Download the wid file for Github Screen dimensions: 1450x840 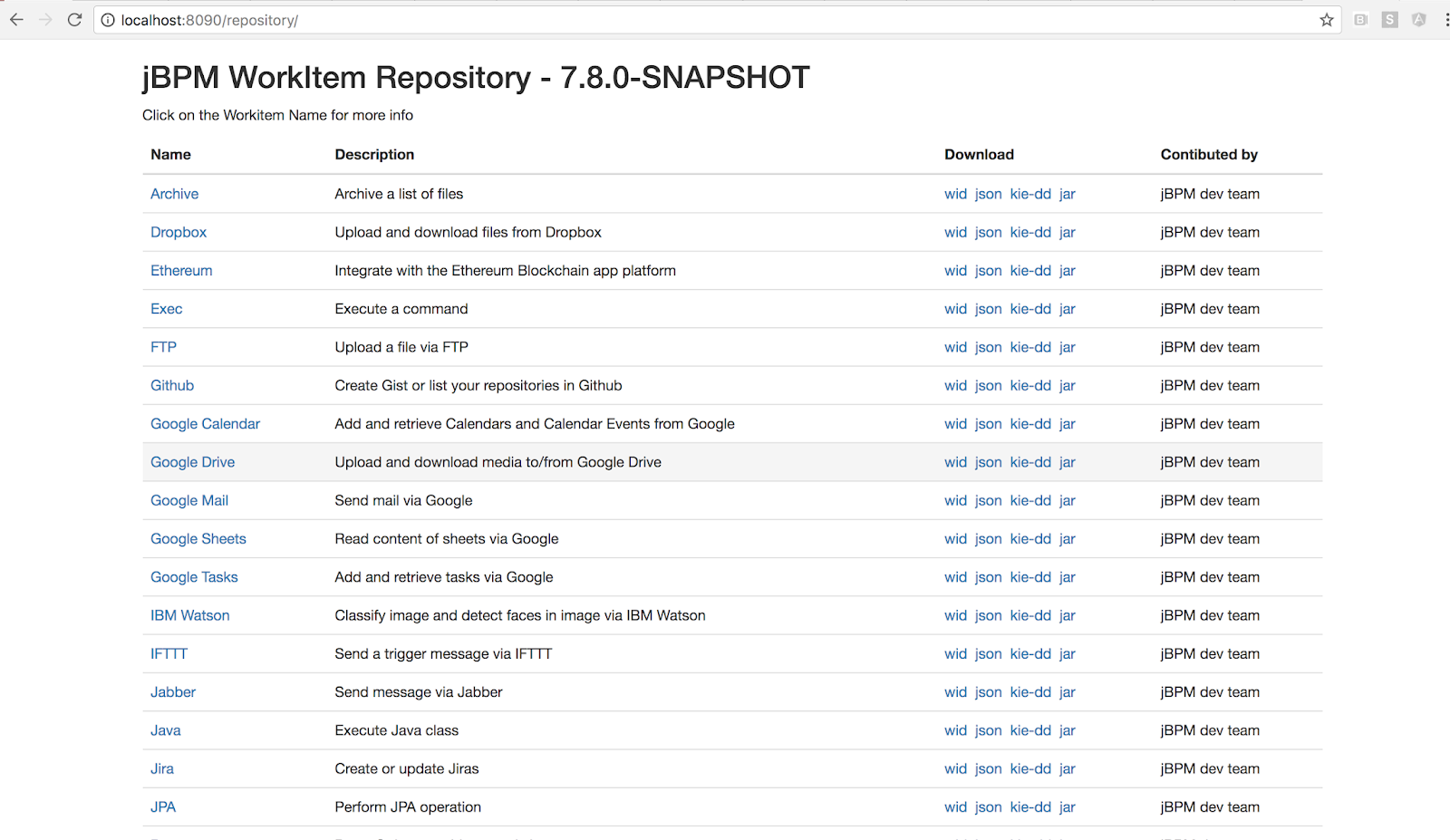(x=955, y=385)
